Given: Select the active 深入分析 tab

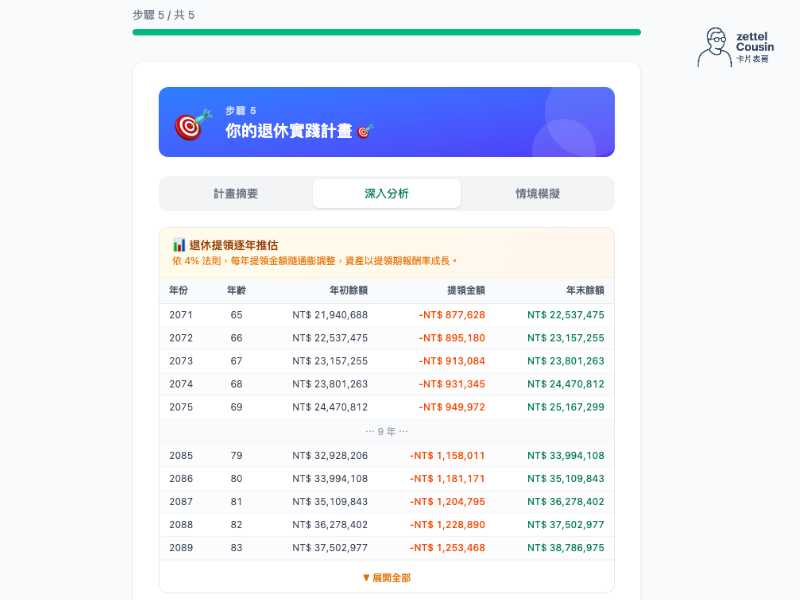Looking at the screenshot, I should (387, 193).
